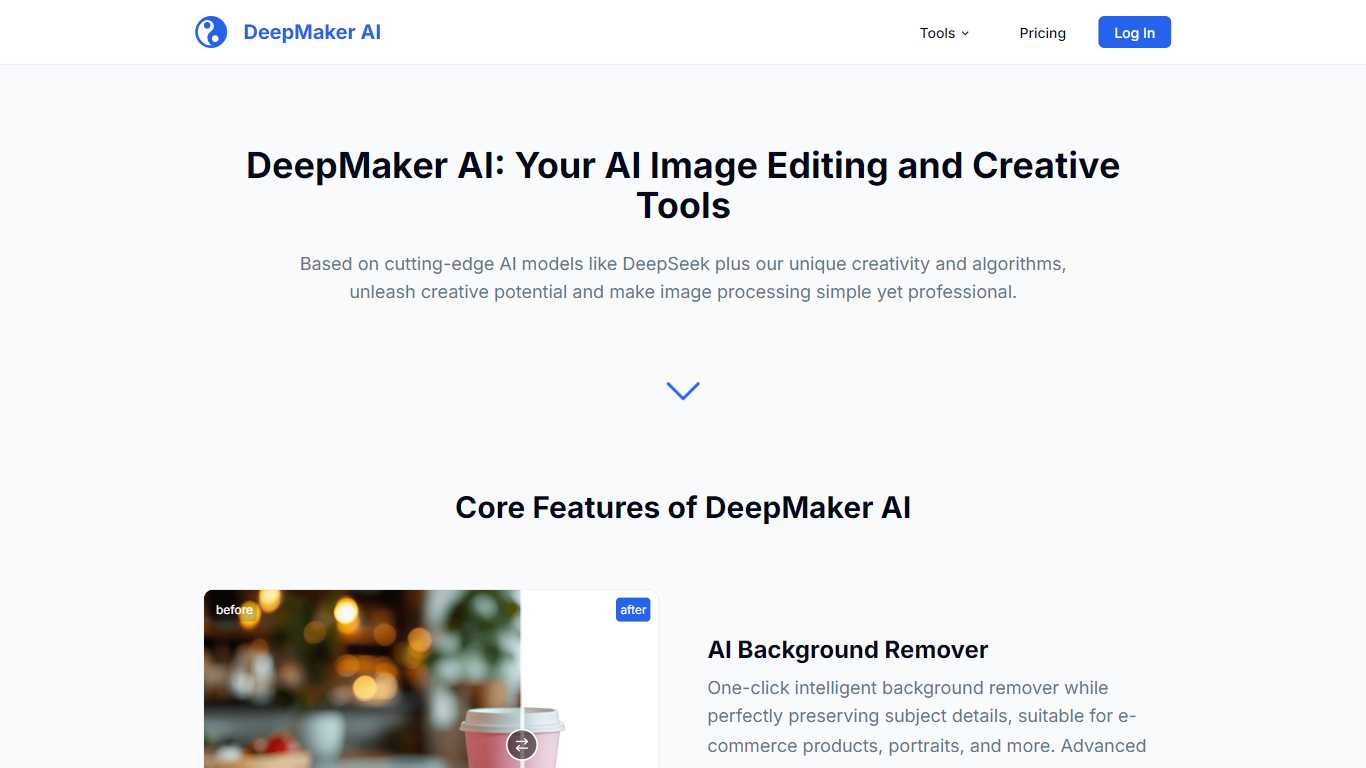Click the Log In button
The width and height of the screenshot is (1366, 768).
(x=1134, y=32)
